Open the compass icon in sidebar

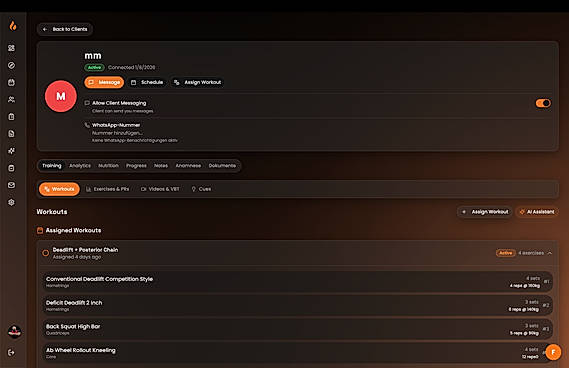12,65
